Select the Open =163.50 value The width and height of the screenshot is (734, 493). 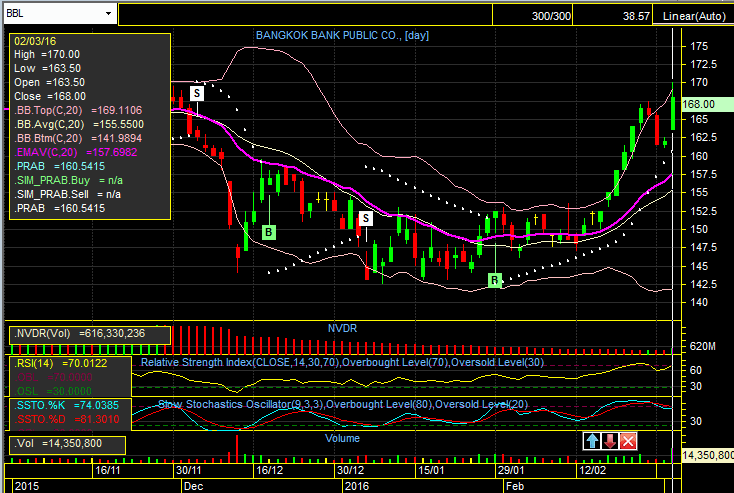pos(49,82)
